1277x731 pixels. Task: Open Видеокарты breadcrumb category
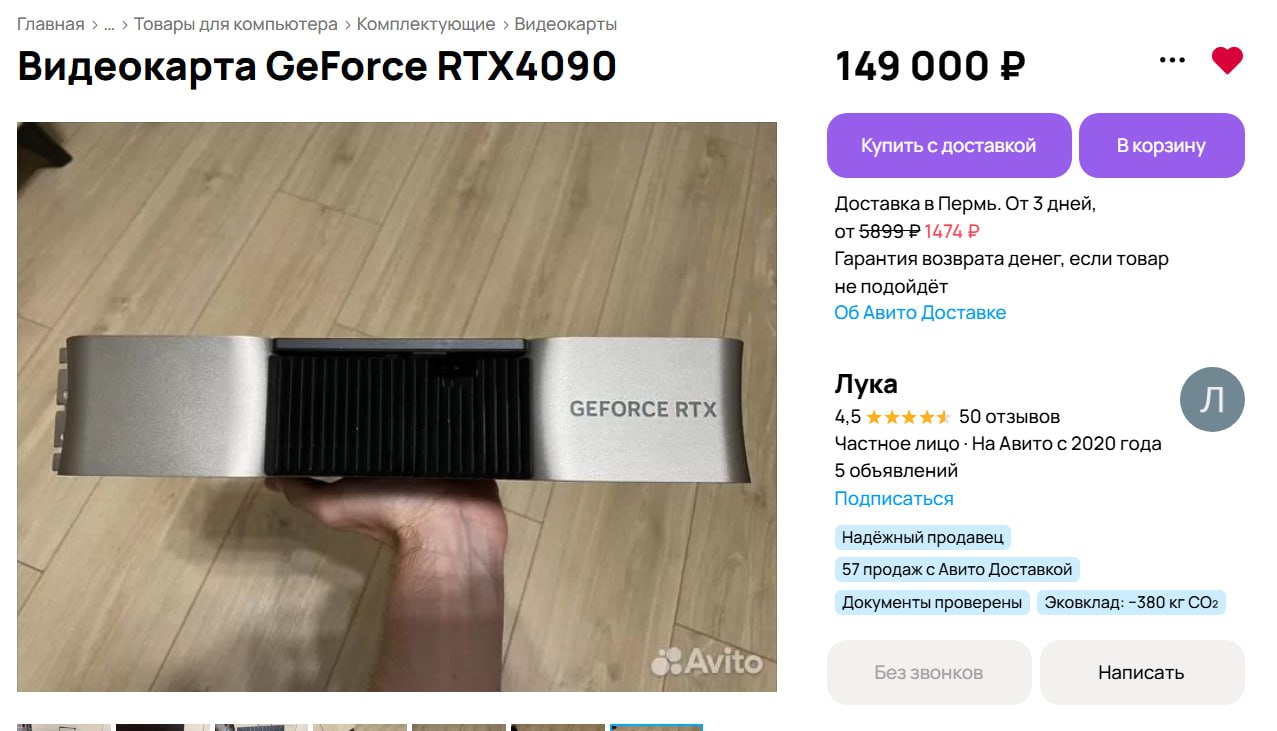[x=566, y=24]
